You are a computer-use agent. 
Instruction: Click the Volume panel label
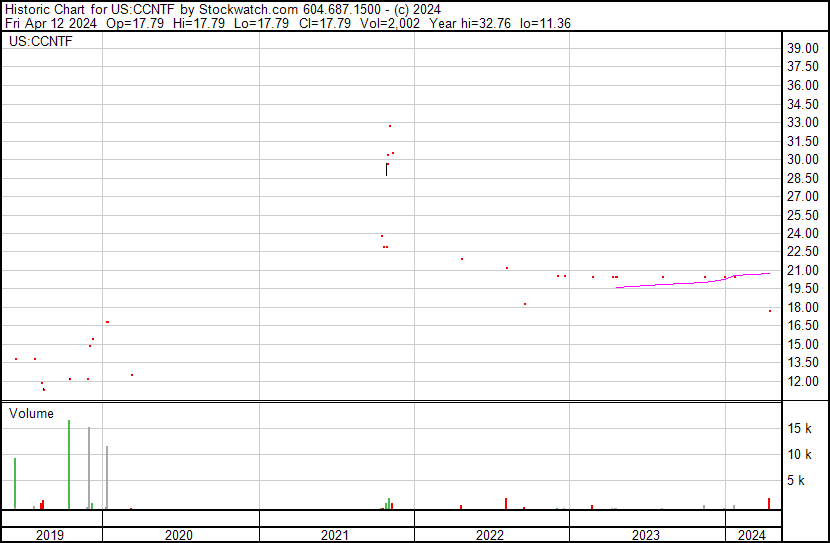[31, 413]
